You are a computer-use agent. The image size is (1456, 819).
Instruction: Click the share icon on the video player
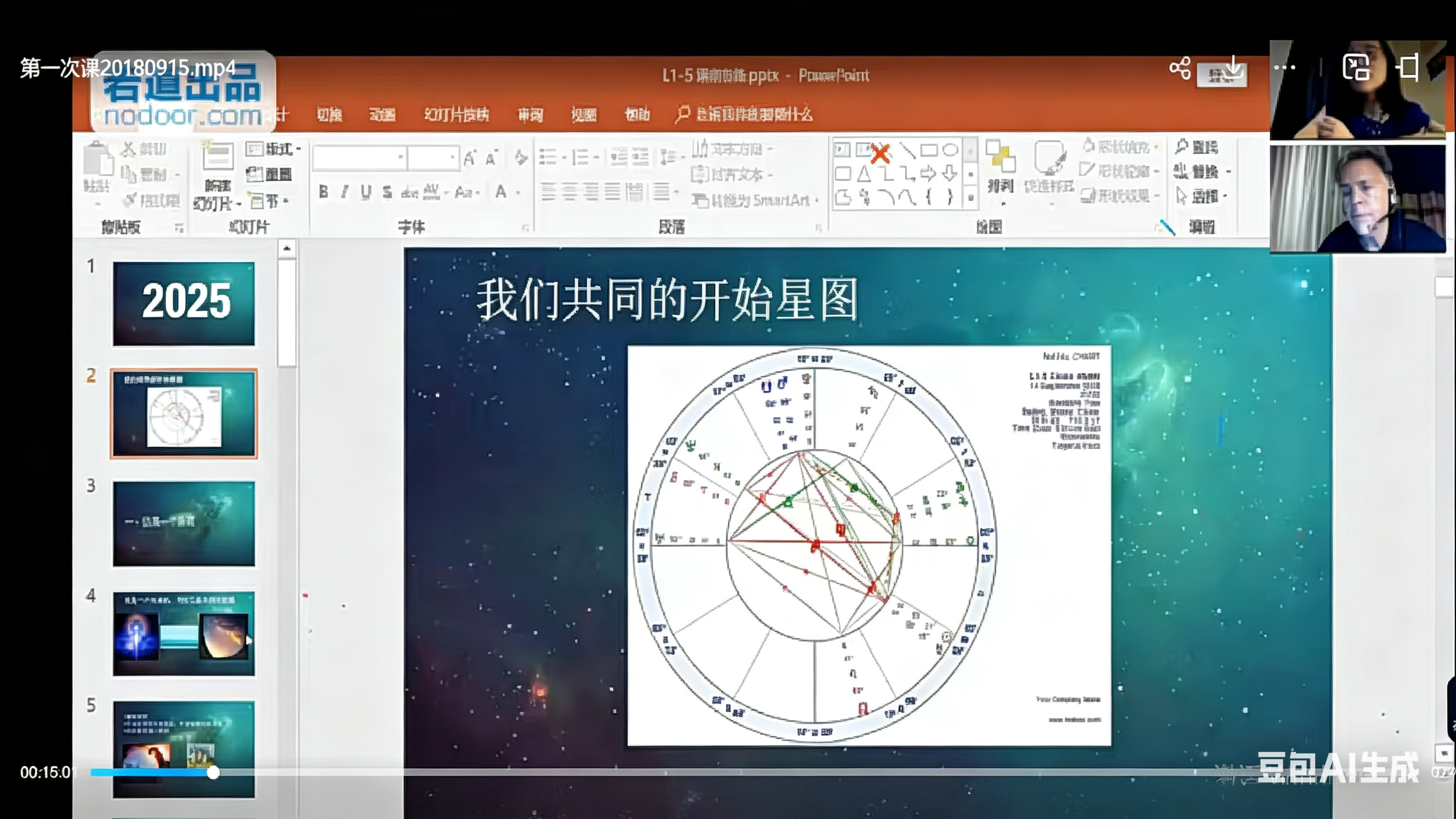1180,67
